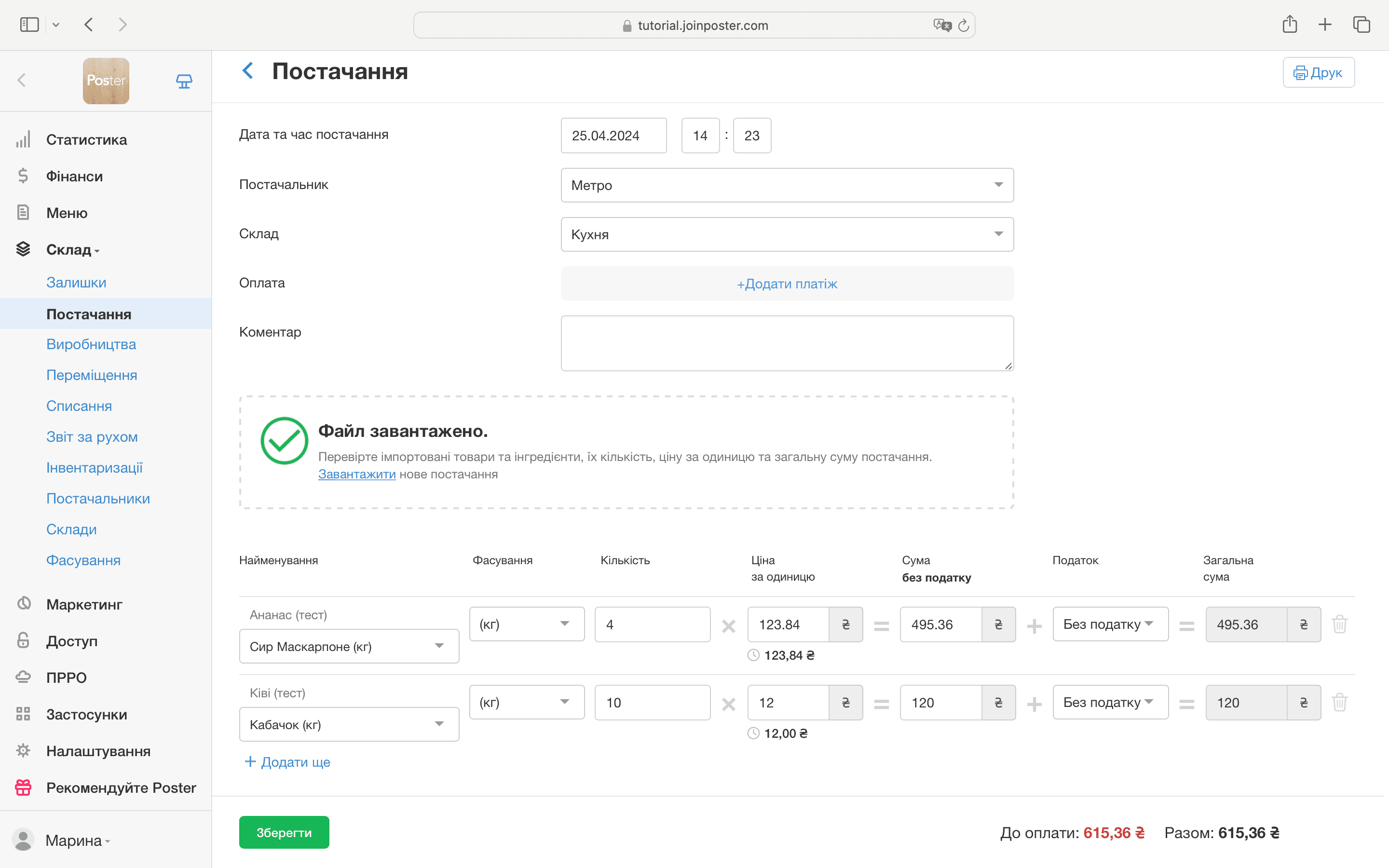The width and height of the screenshot is (1389, 868).
Task: Open Фасування in the sidebar
Action: tap(84, 560)
